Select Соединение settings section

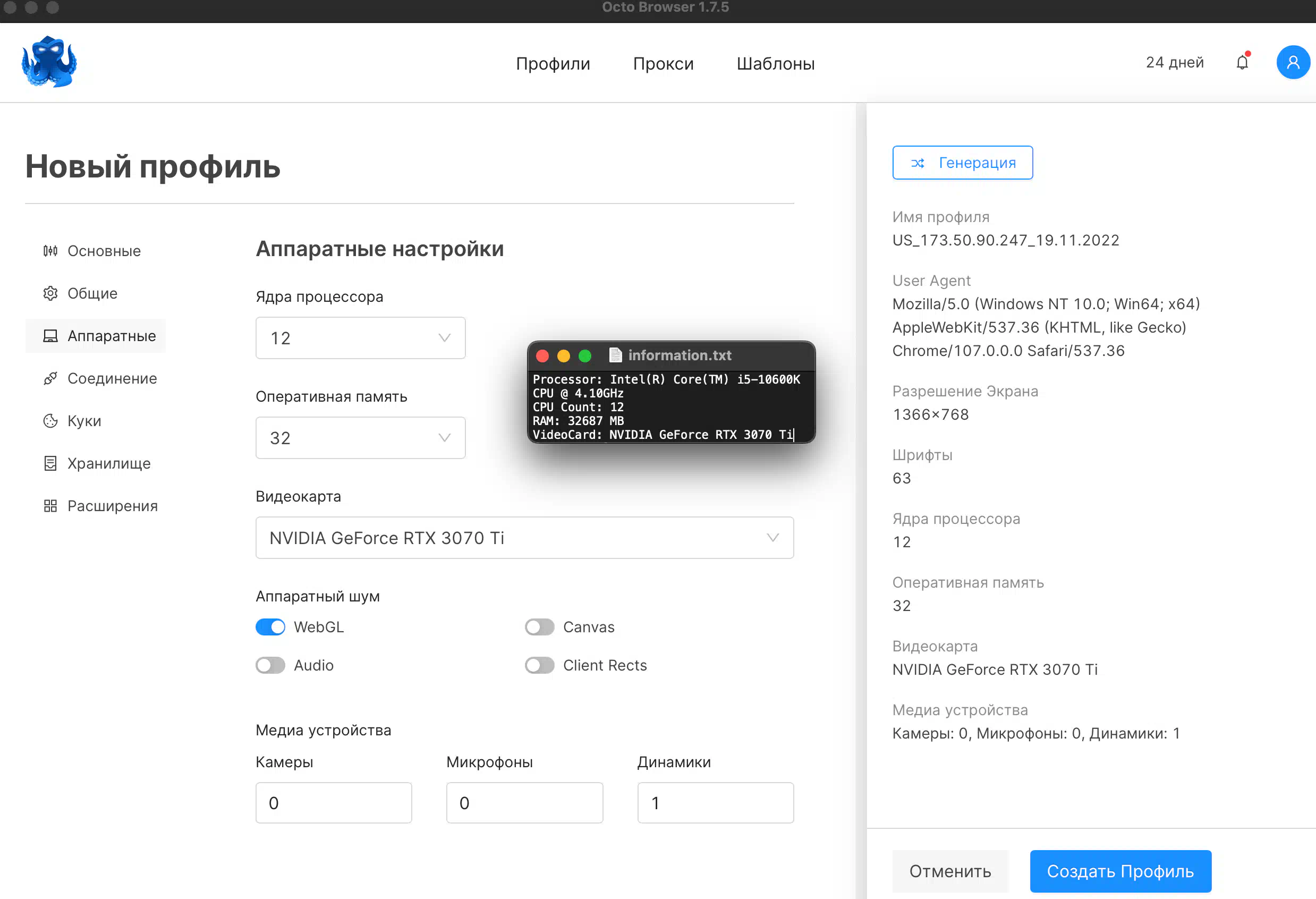pos(96,378)
